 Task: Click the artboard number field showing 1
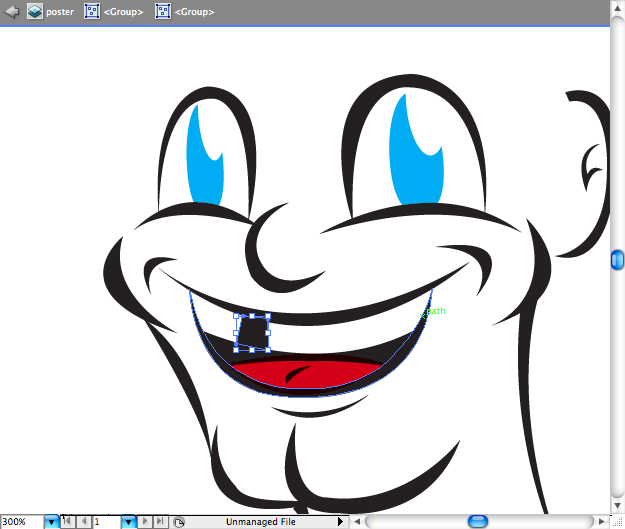tap(106, 522)
